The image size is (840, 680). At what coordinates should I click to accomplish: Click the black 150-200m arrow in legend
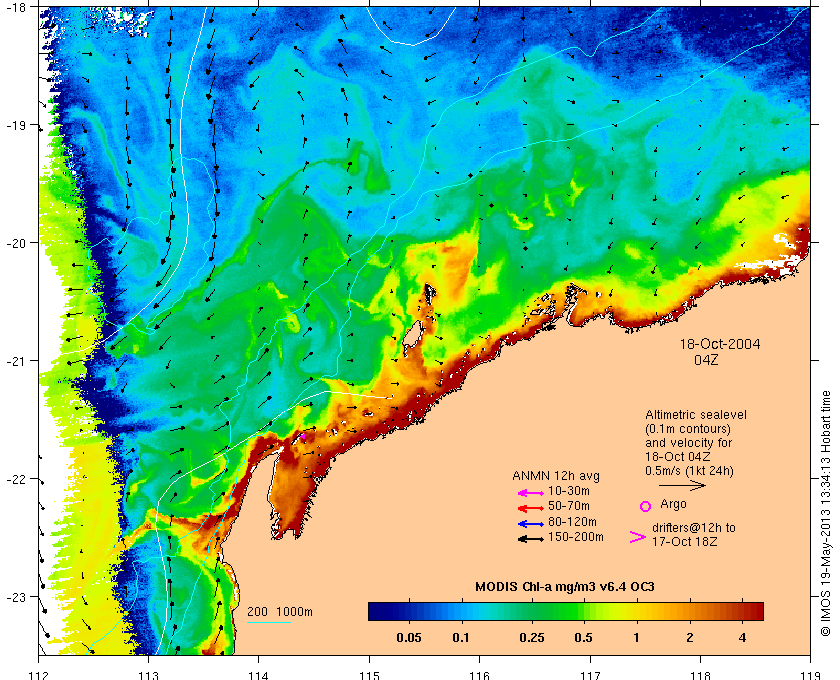pos(531,539)
